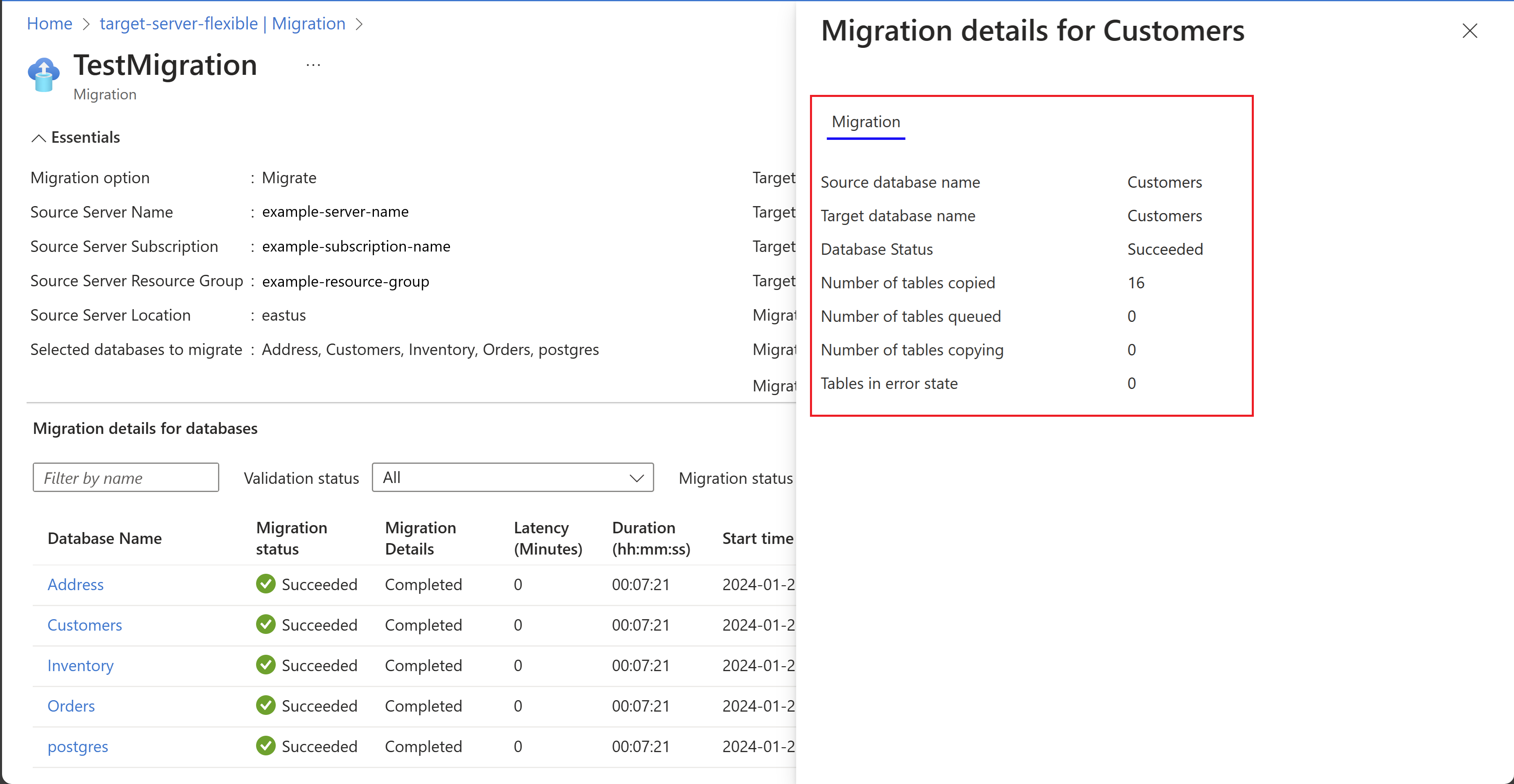Screen dimensions: 1514x784
Task: Click the Filter by name field
Action: pyautogui.click(x=126, y=477)
